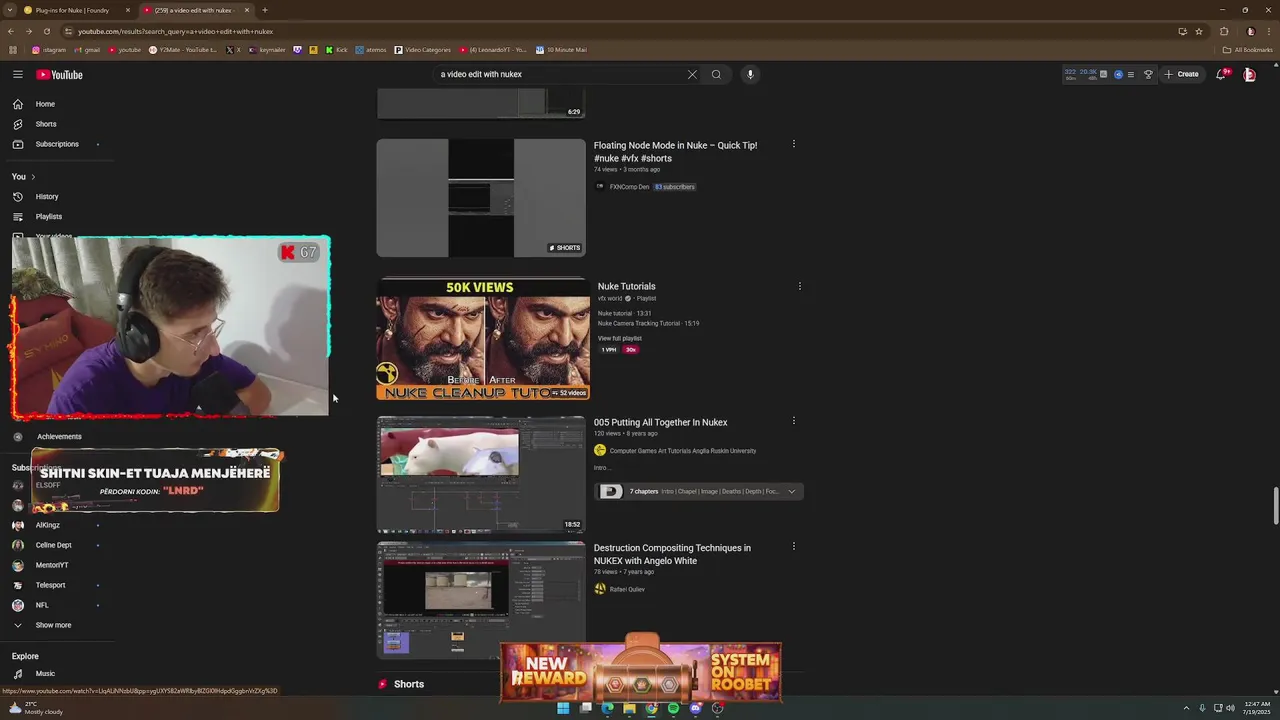Open the YouTube guide hamburger menu

click(17, 74)
